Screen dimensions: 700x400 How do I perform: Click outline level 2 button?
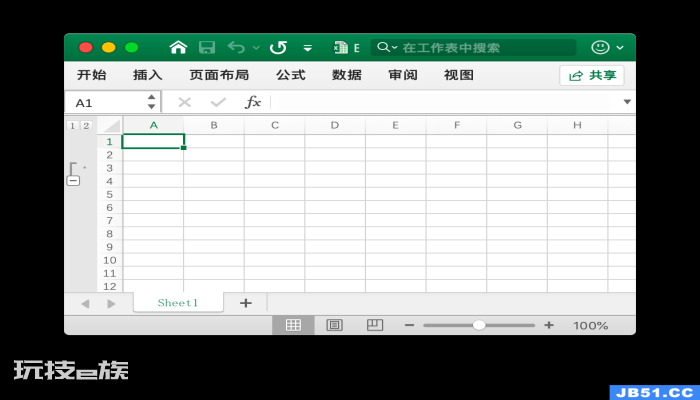[x=86, y=125]
